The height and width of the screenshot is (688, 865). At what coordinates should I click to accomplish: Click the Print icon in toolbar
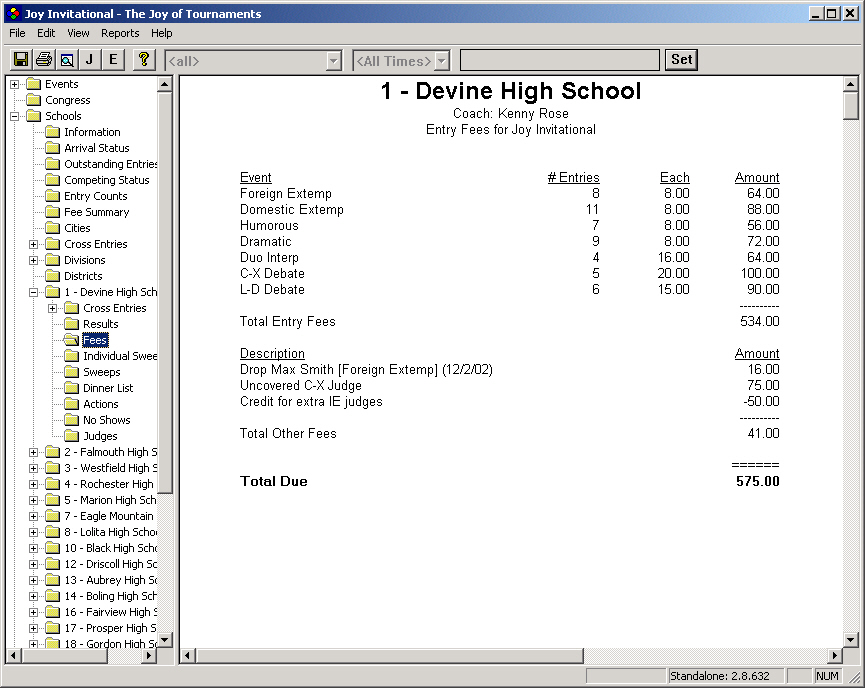click(43, 60)
